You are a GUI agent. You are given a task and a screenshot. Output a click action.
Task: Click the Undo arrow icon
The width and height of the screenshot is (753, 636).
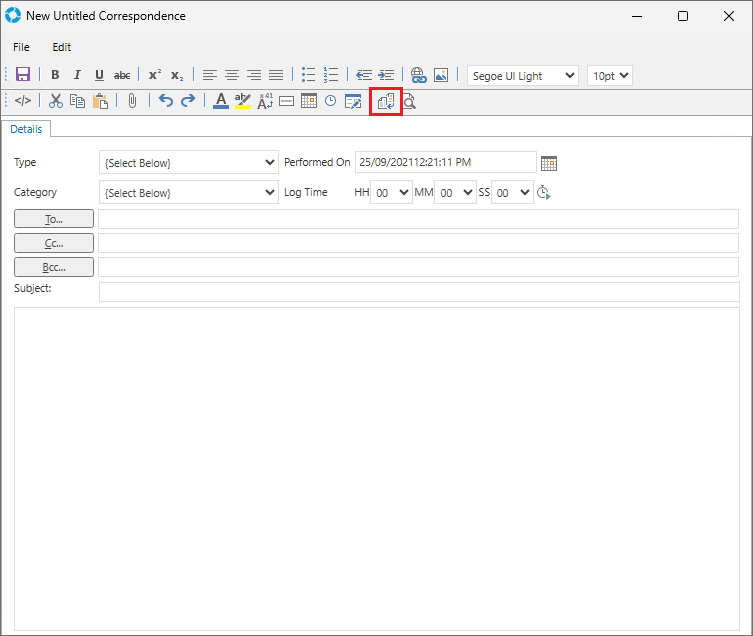tap(166, 101)
